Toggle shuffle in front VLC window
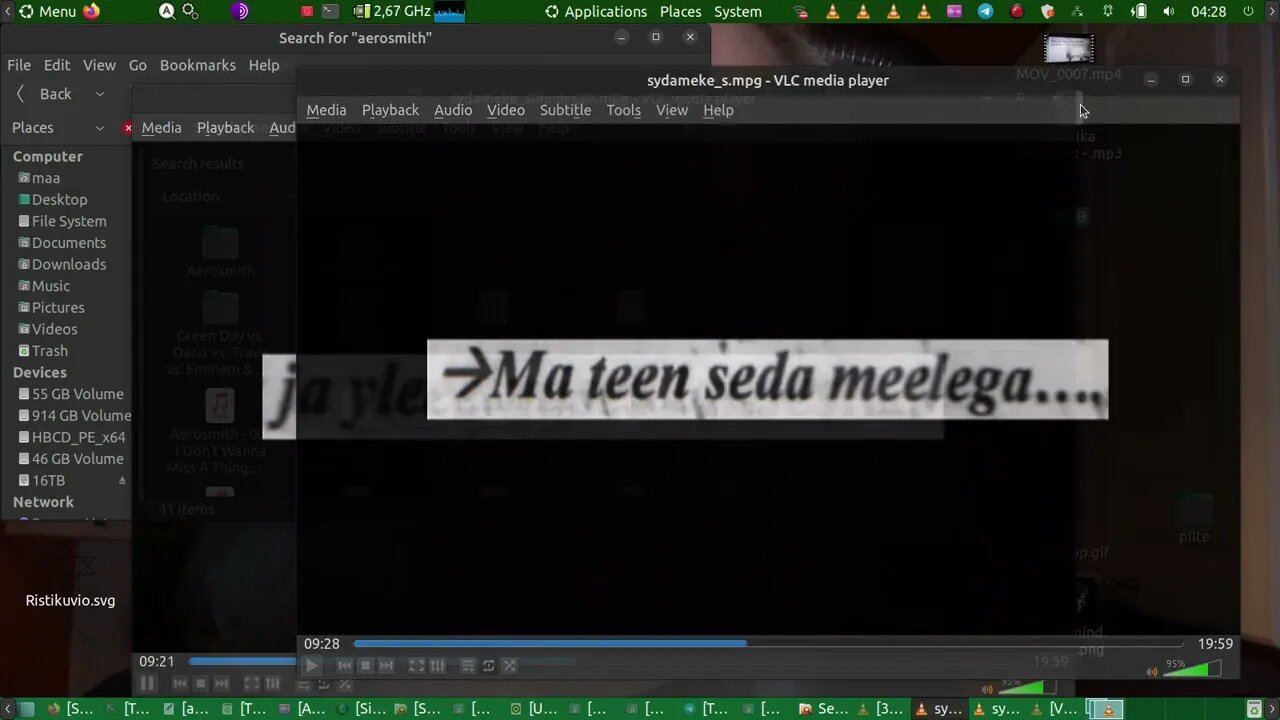This screenshot has width=1280, height=720. click(509, 666)
